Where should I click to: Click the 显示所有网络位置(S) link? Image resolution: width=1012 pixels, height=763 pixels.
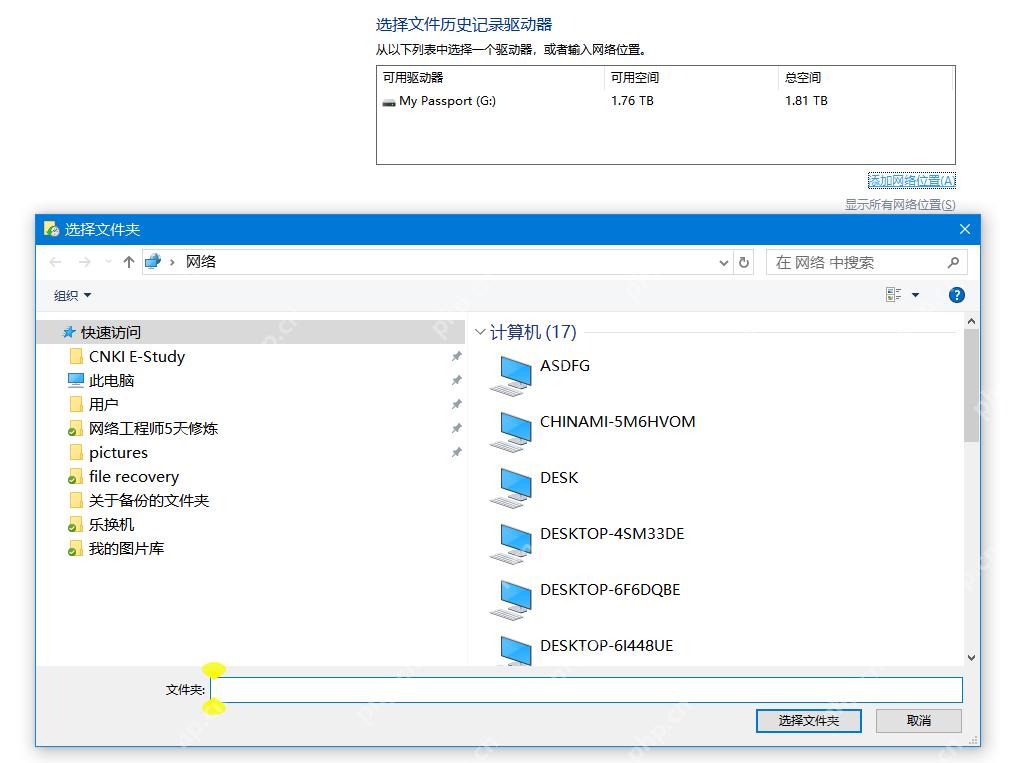[x=900, y=205]
